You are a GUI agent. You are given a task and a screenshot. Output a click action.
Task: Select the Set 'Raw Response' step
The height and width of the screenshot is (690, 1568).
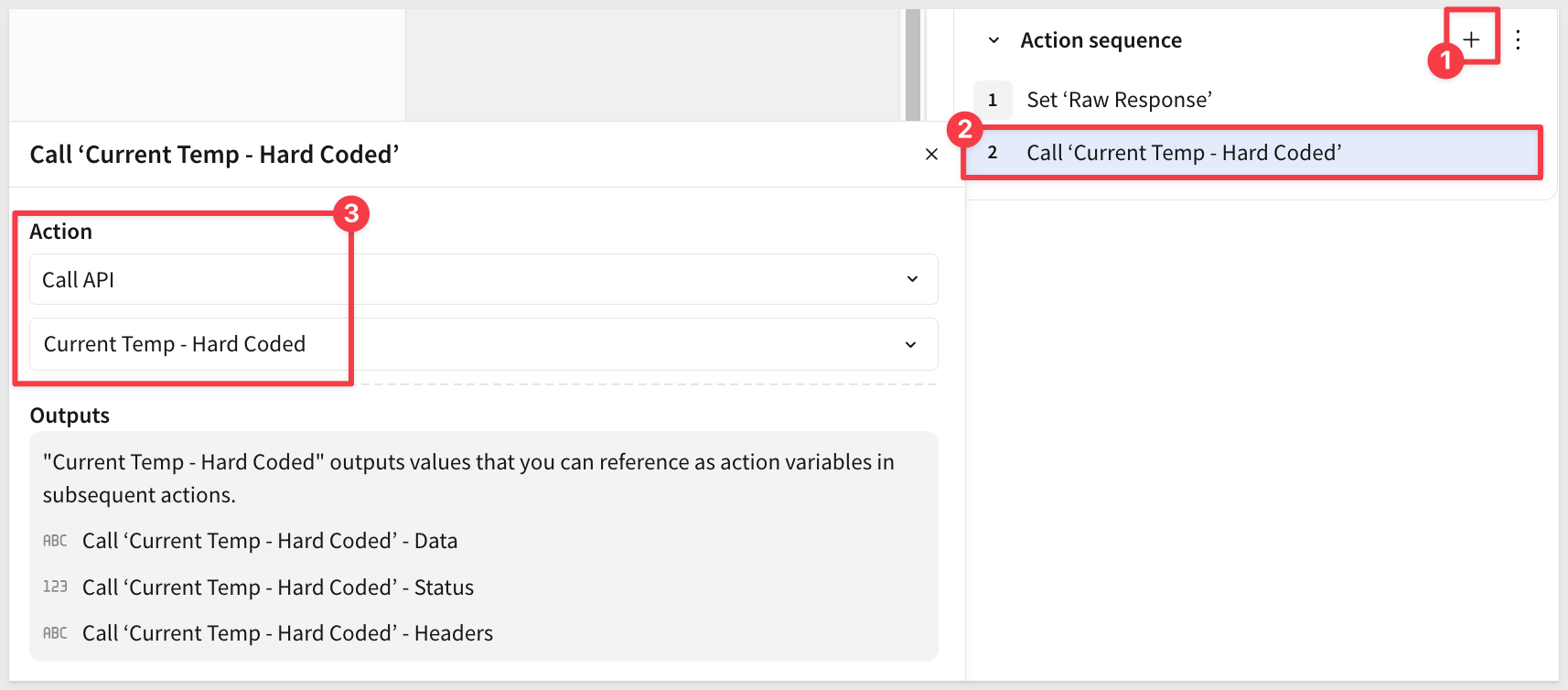(1119, 100)
